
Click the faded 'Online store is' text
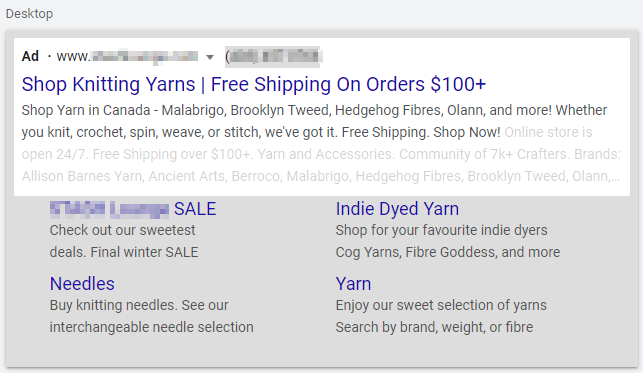click(548, 132)
